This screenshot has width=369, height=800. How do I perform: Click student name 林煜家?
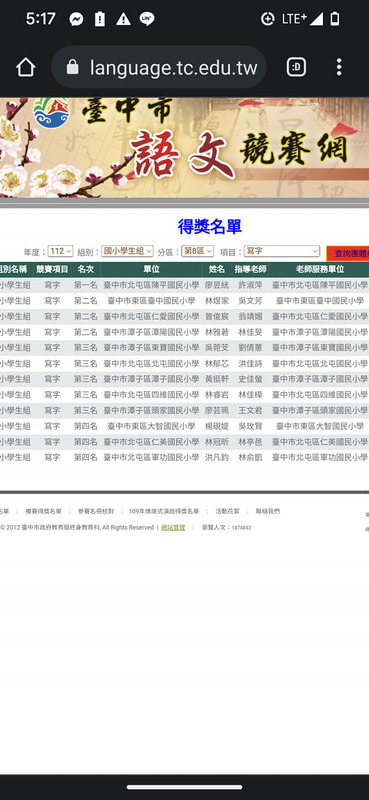point(217,301)
